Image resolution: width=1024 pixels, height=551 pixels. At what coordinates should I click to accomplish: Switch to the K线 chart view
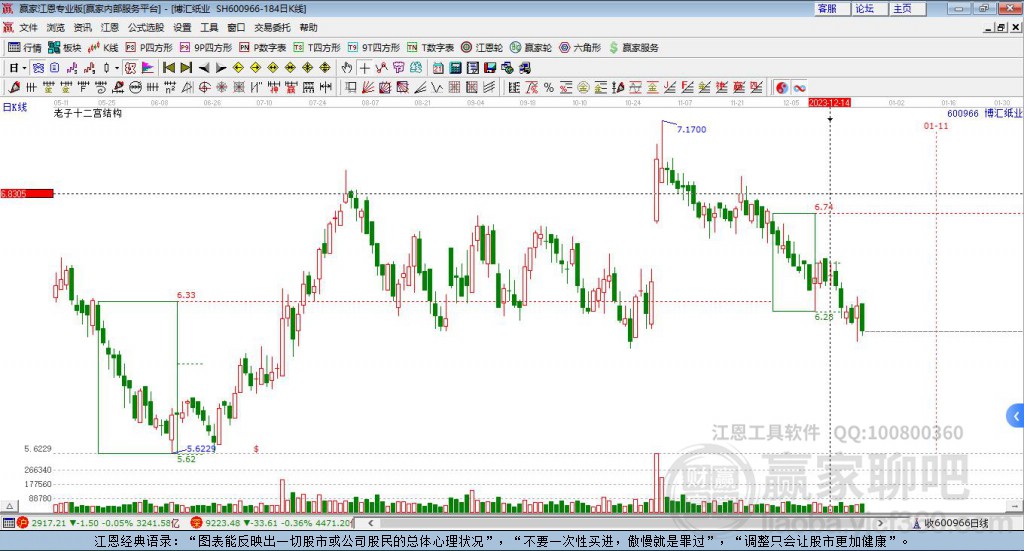(103, 48)
